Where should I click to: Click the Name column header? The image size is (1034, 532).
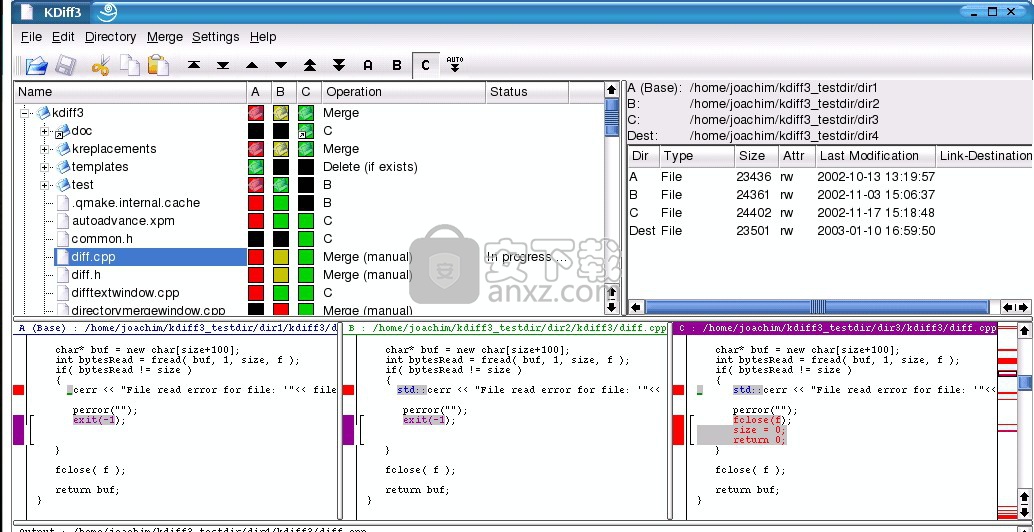130,92
